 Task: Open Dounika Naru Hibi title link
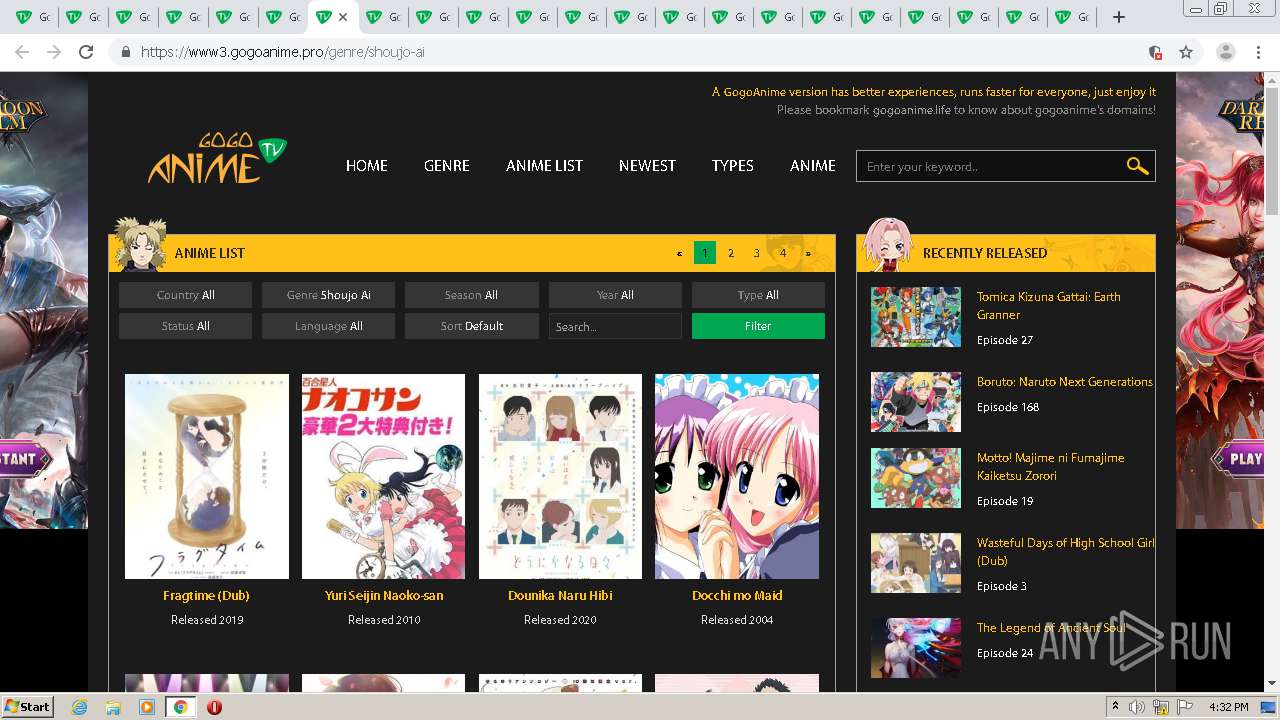[x=560, y=595]
